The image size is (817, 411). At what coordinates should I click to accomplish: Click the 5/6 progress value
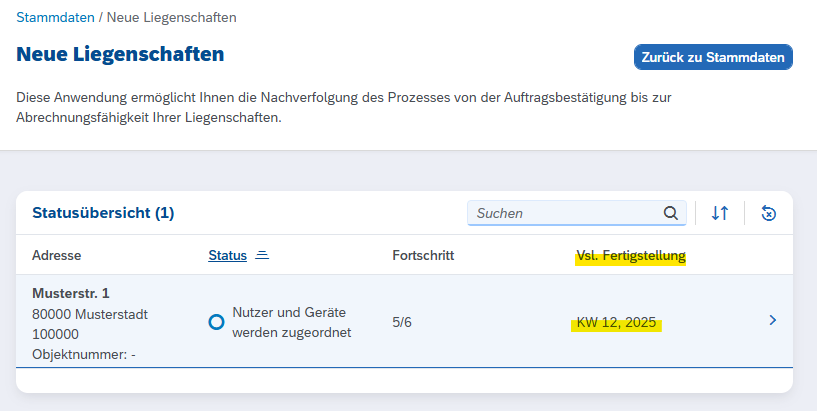pyautogui.click(x=402, y=322)
